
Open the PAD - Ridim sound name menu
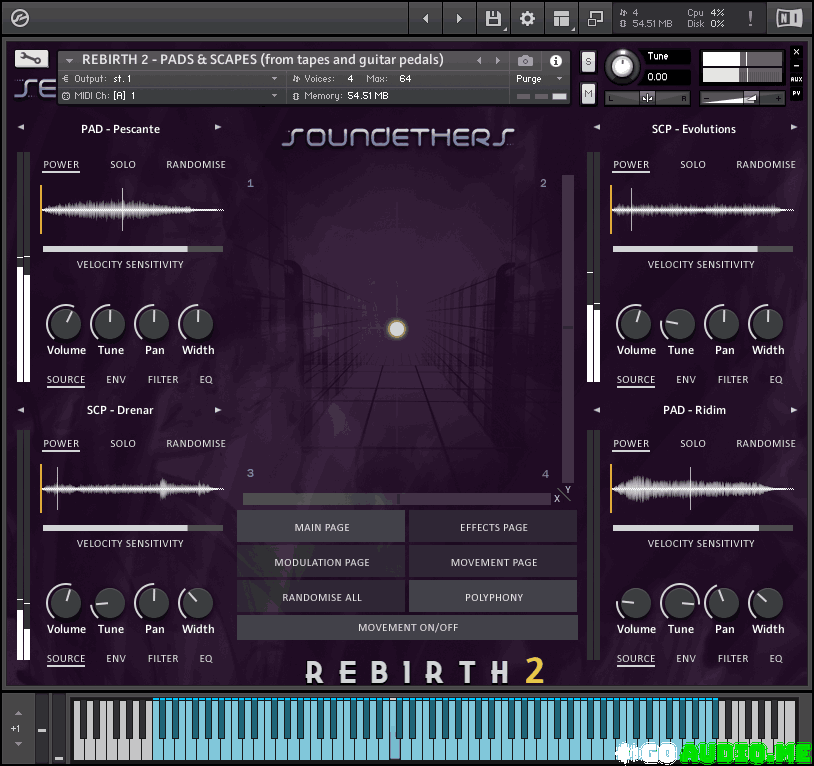click(694, 411)
